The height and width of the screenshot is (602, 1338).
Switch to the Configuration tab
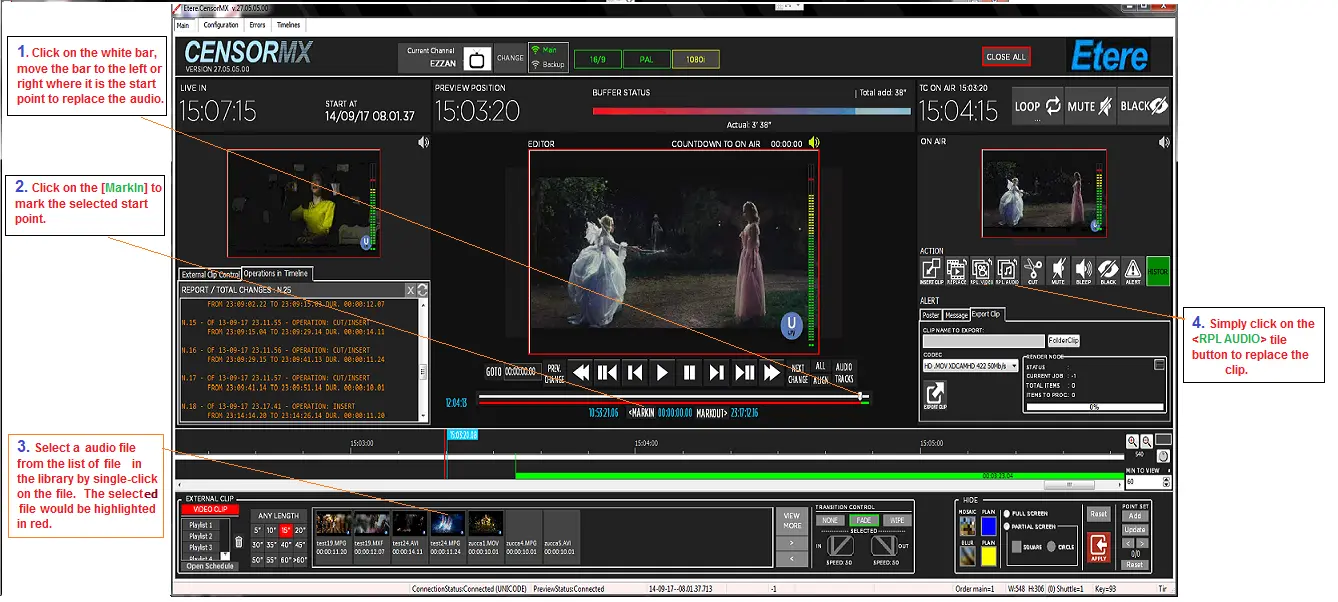(x=220, y=25)
